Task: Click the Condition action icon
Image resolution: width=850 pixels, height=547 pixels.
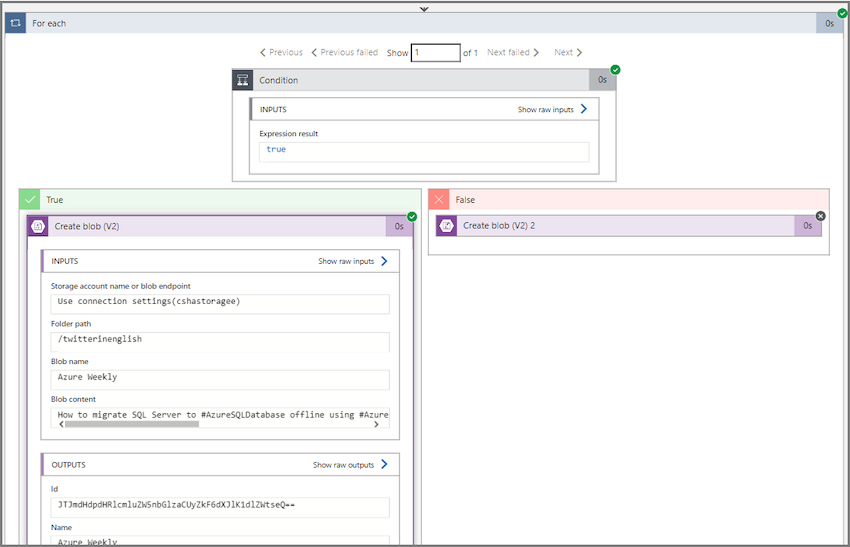Action: (x=242, y=80)
